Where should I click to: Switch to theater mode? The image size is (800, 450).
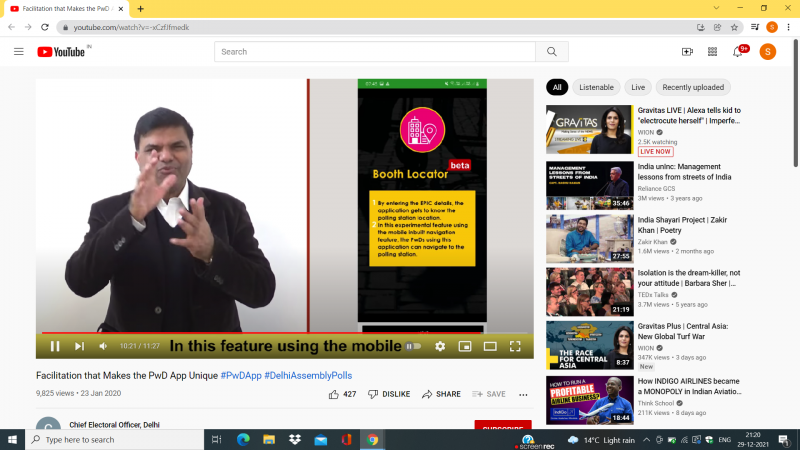pyautogui.click(x=490, y=346)
